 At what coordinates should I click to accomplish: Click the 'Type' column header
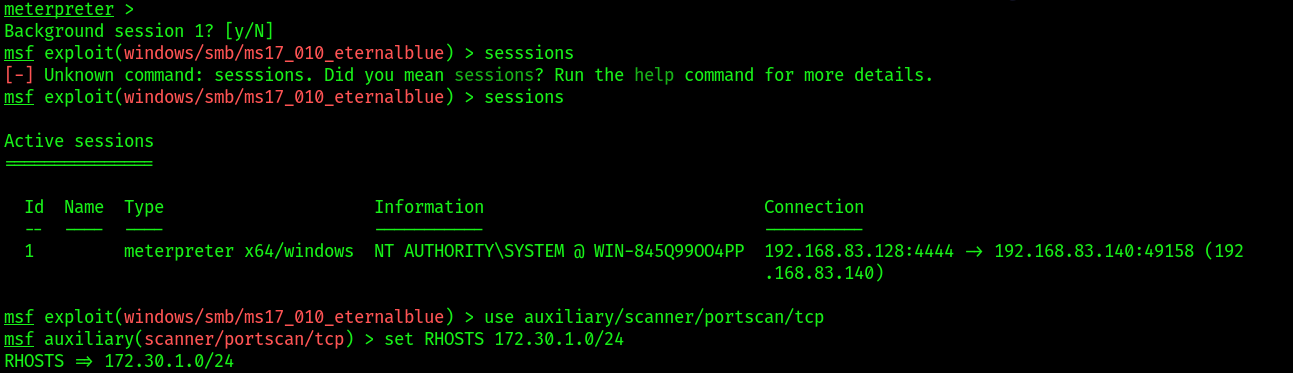(144, 207)
